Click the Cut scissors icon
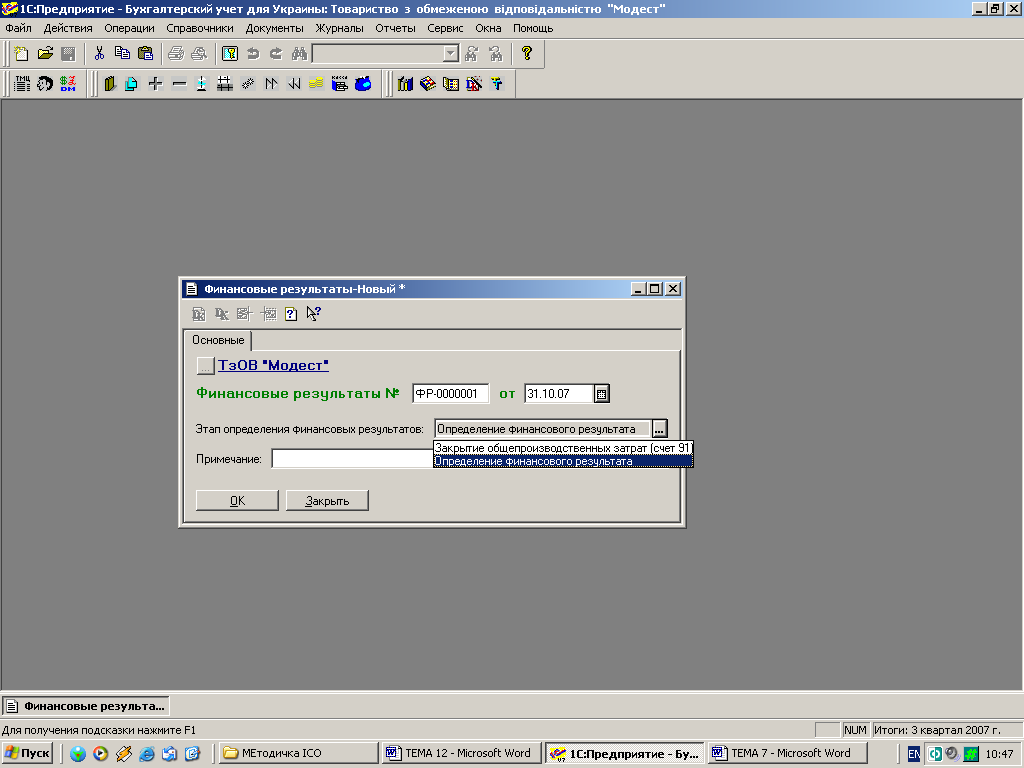1024x768 pixels. pos(99,54)
